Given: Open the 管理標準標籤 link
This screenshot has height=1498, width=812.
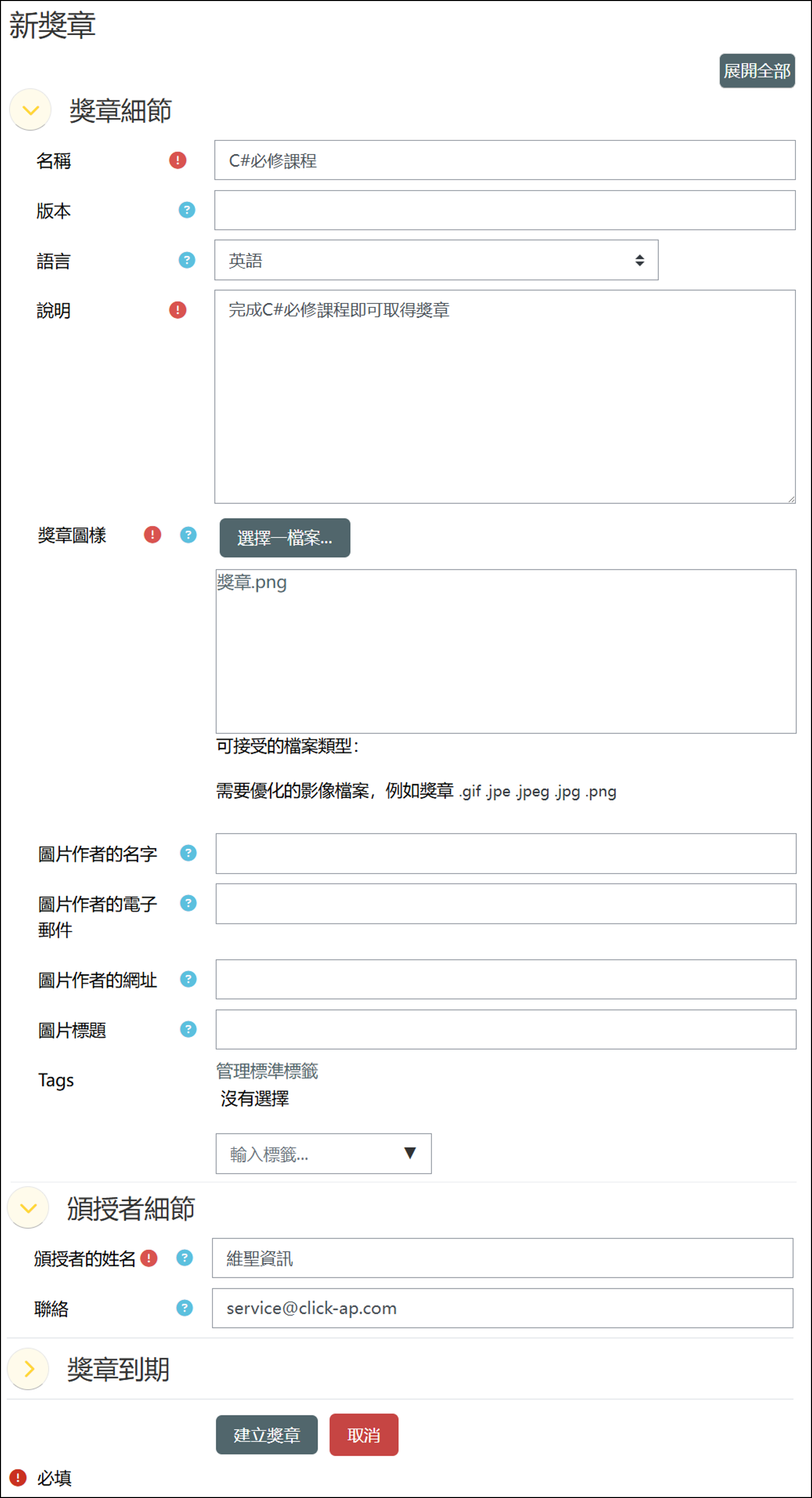Looking at the screenshot, I should (x=267, y=1071).
